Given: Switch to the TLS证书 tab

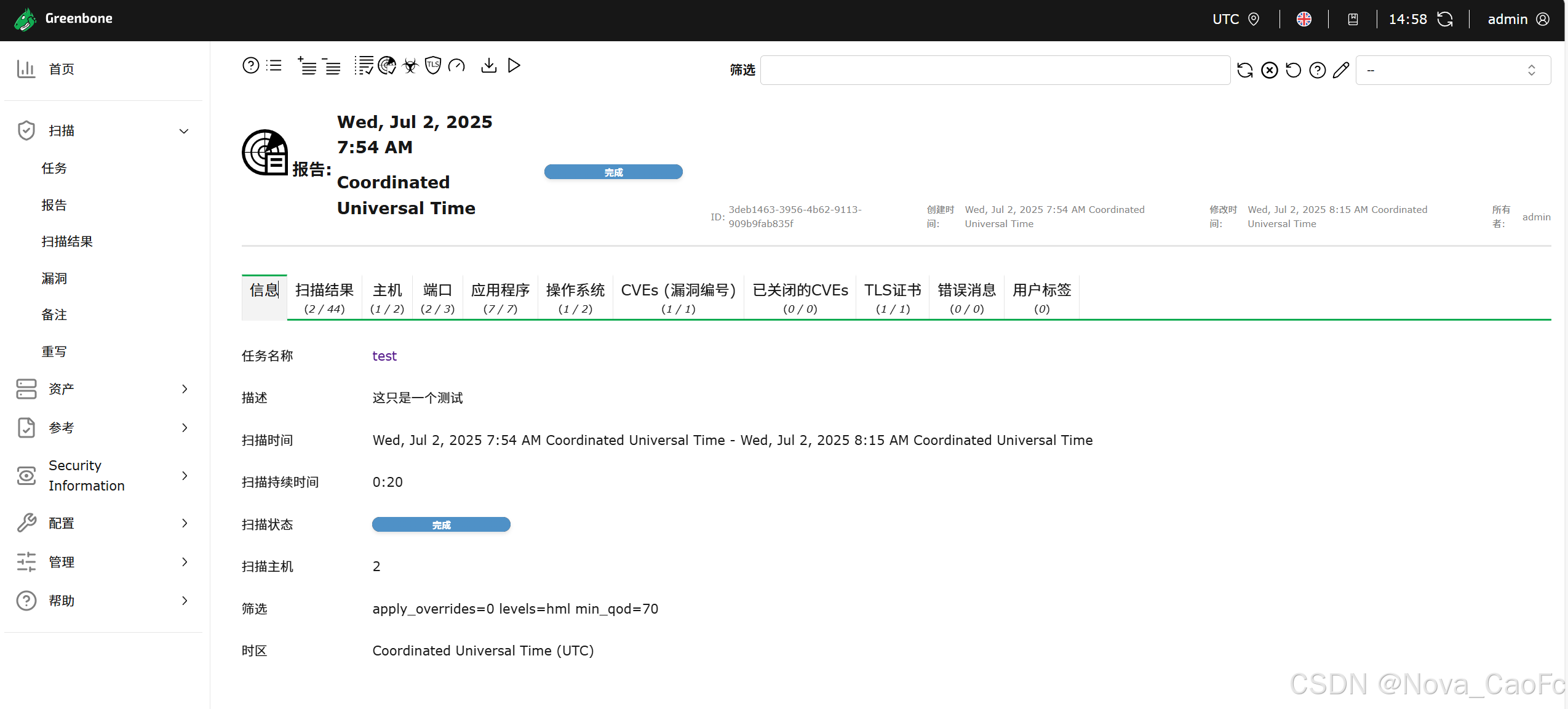Looking at the screenshot, I should (x=892, y=297).
